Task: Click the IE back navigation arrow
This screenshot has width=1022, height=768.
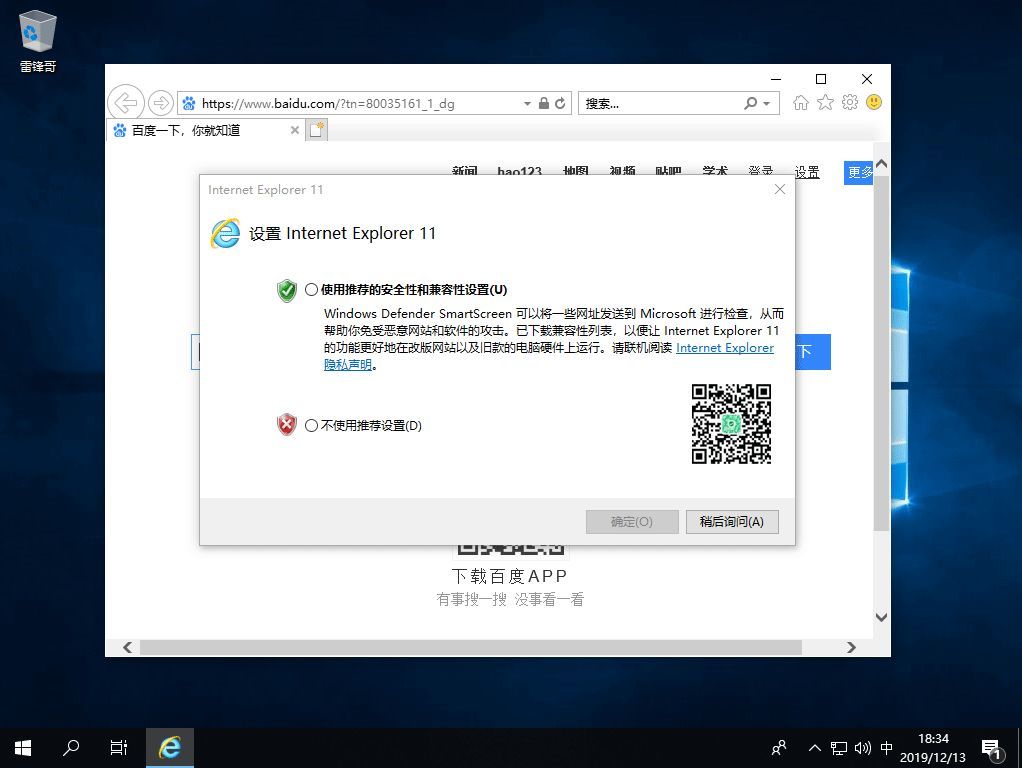Action: click(x=125, y=103)
